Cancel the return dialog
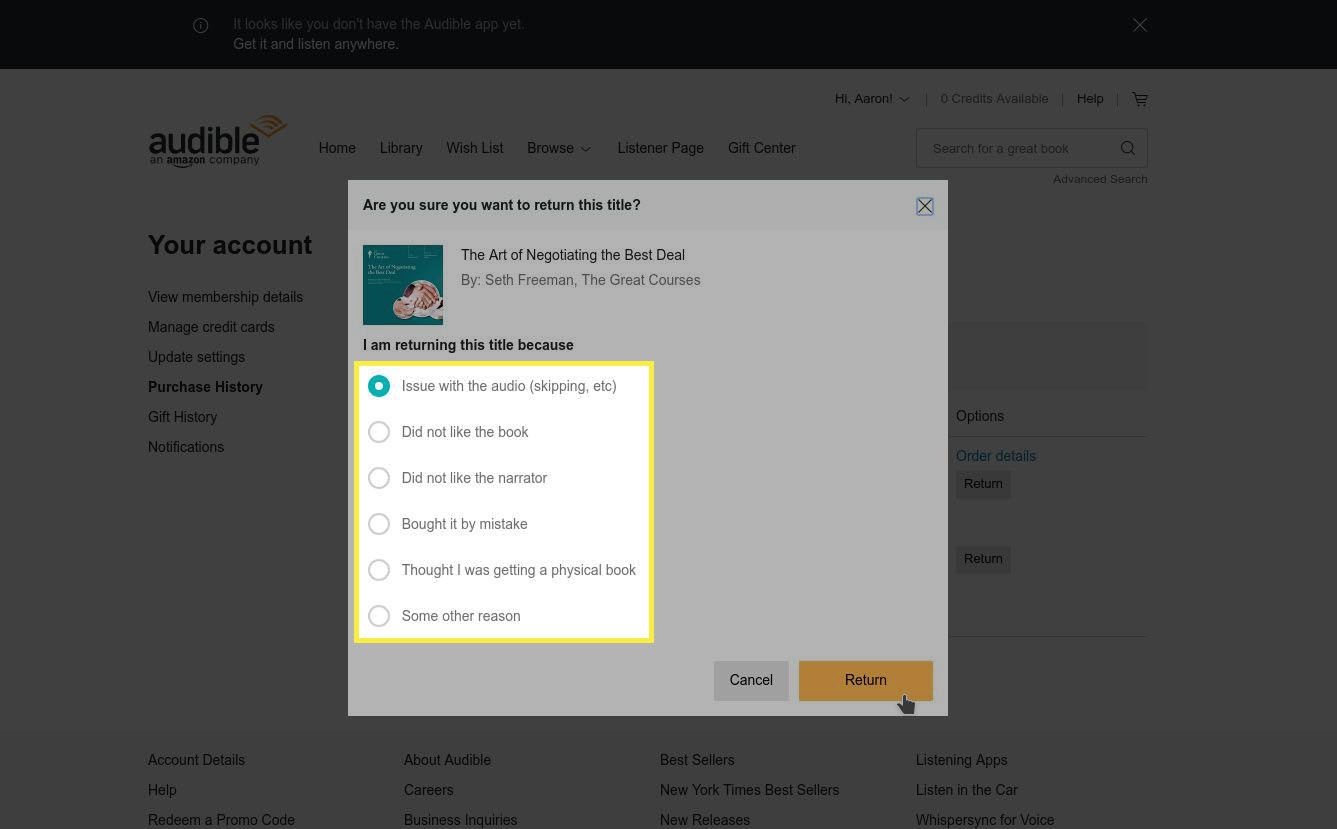 coord(751,680)
